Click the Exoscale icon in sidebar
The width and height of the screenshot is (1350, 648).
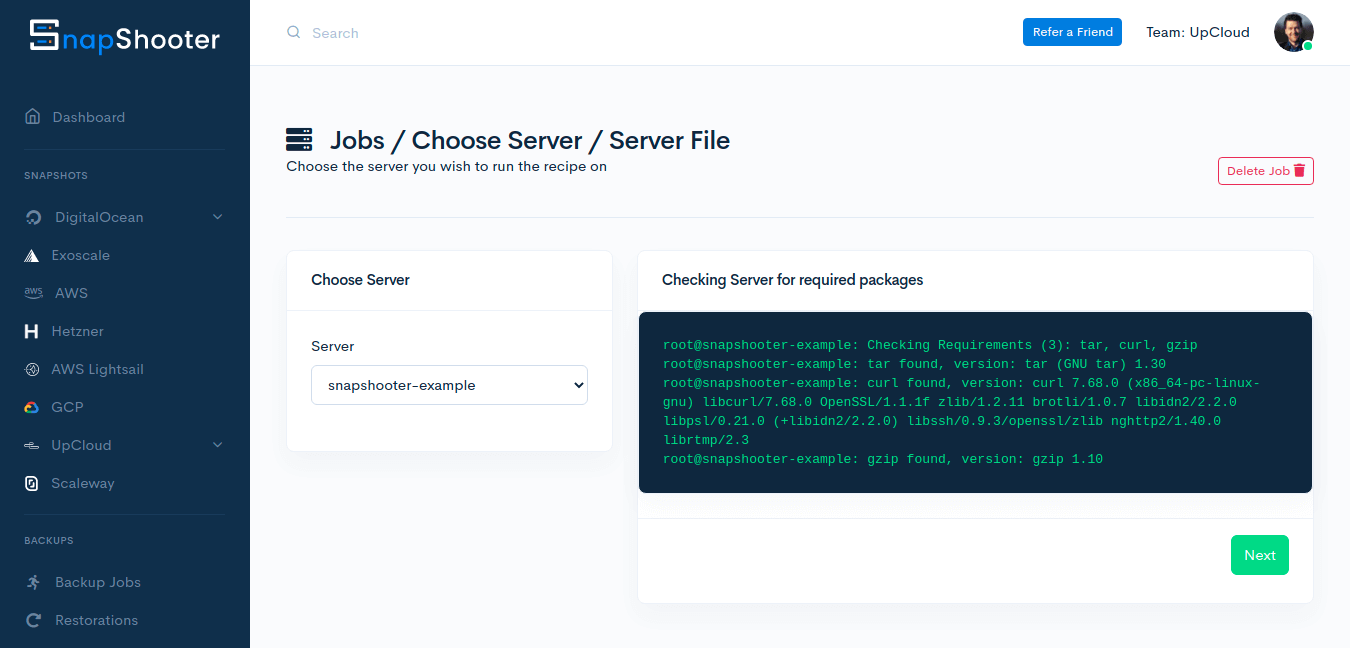tap(32, 256)
